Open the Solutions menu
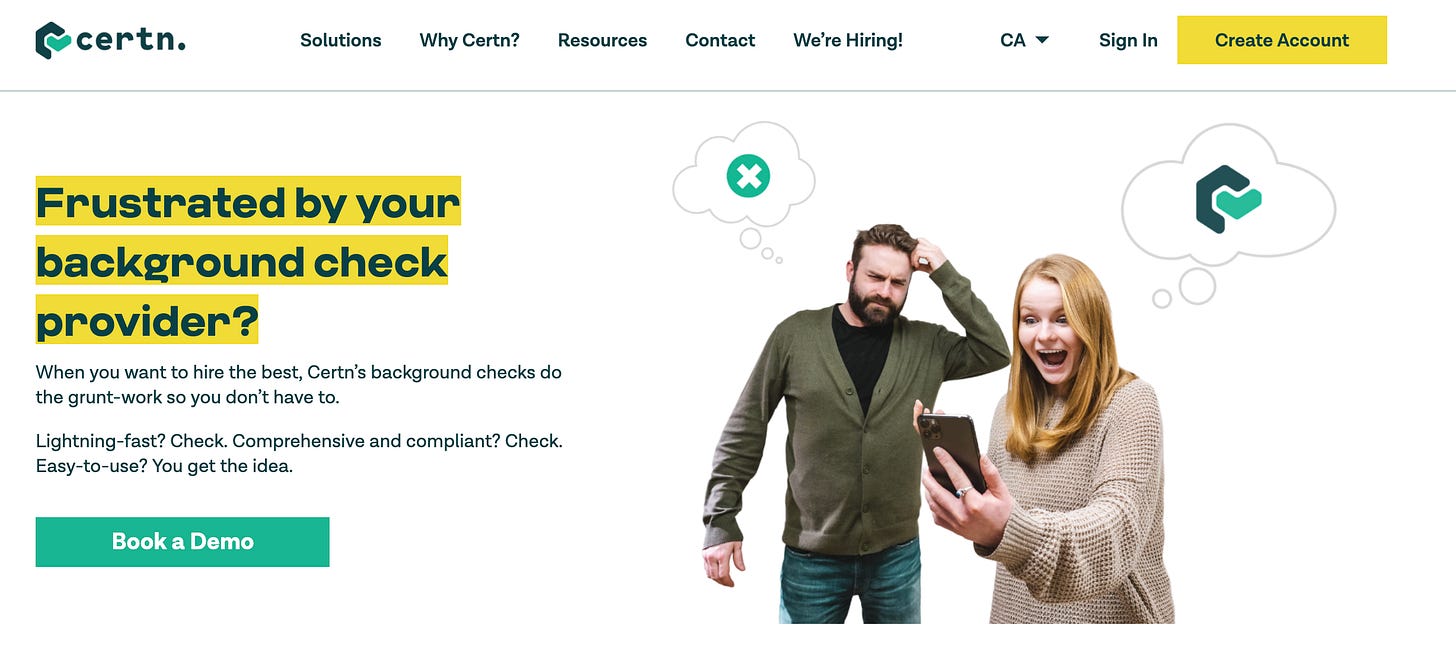 (x=340, y=40)
